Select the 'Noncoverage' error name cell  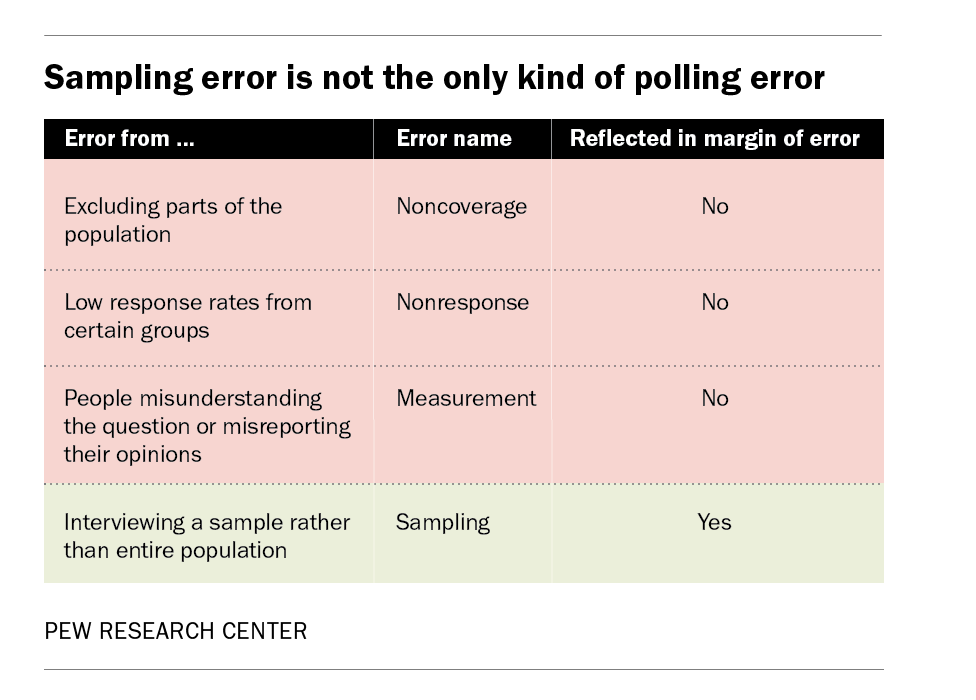461,207
